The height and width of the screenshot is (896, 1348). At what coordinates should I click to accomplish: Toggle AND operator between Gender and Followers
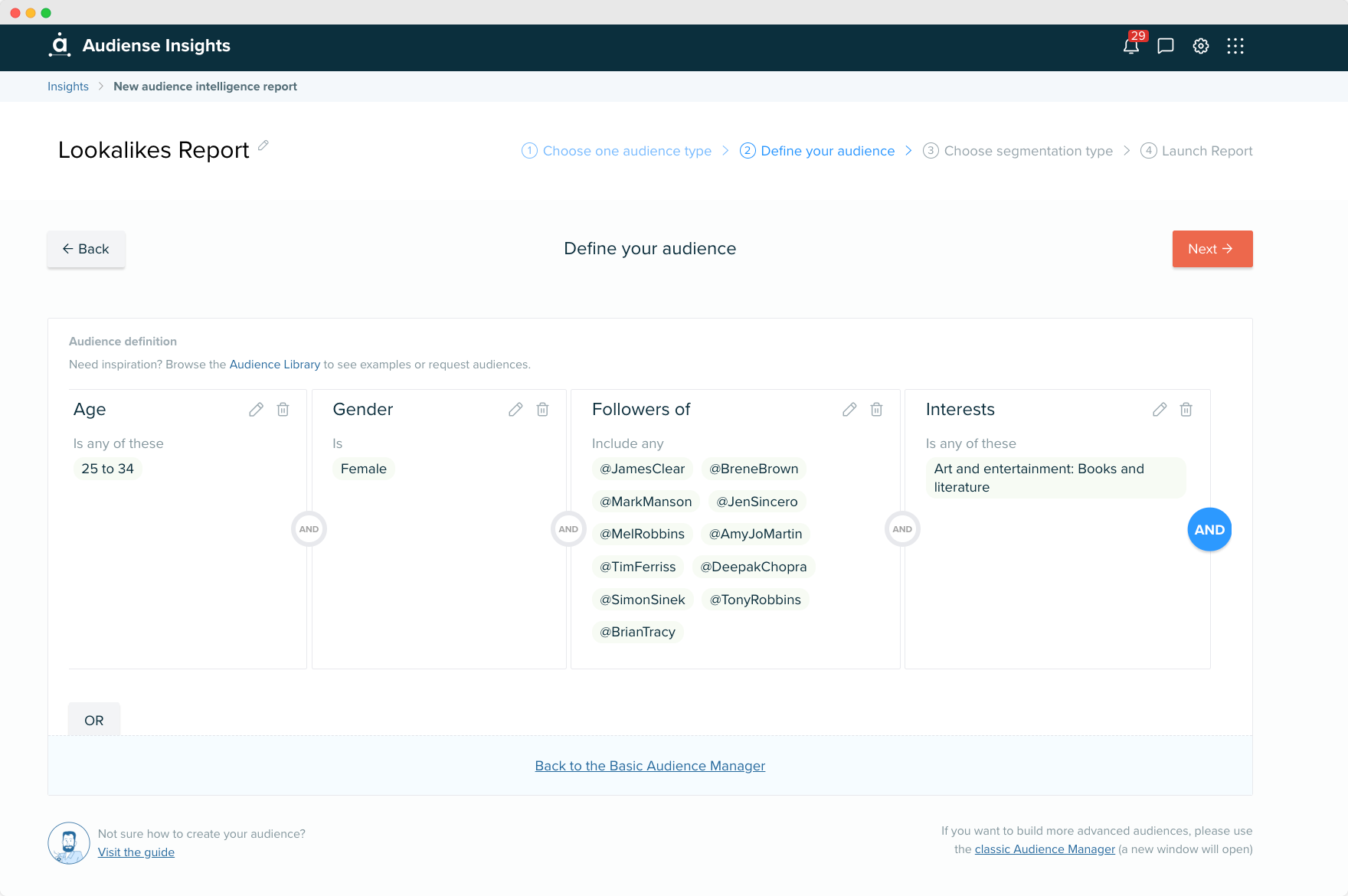coord(568,529)
